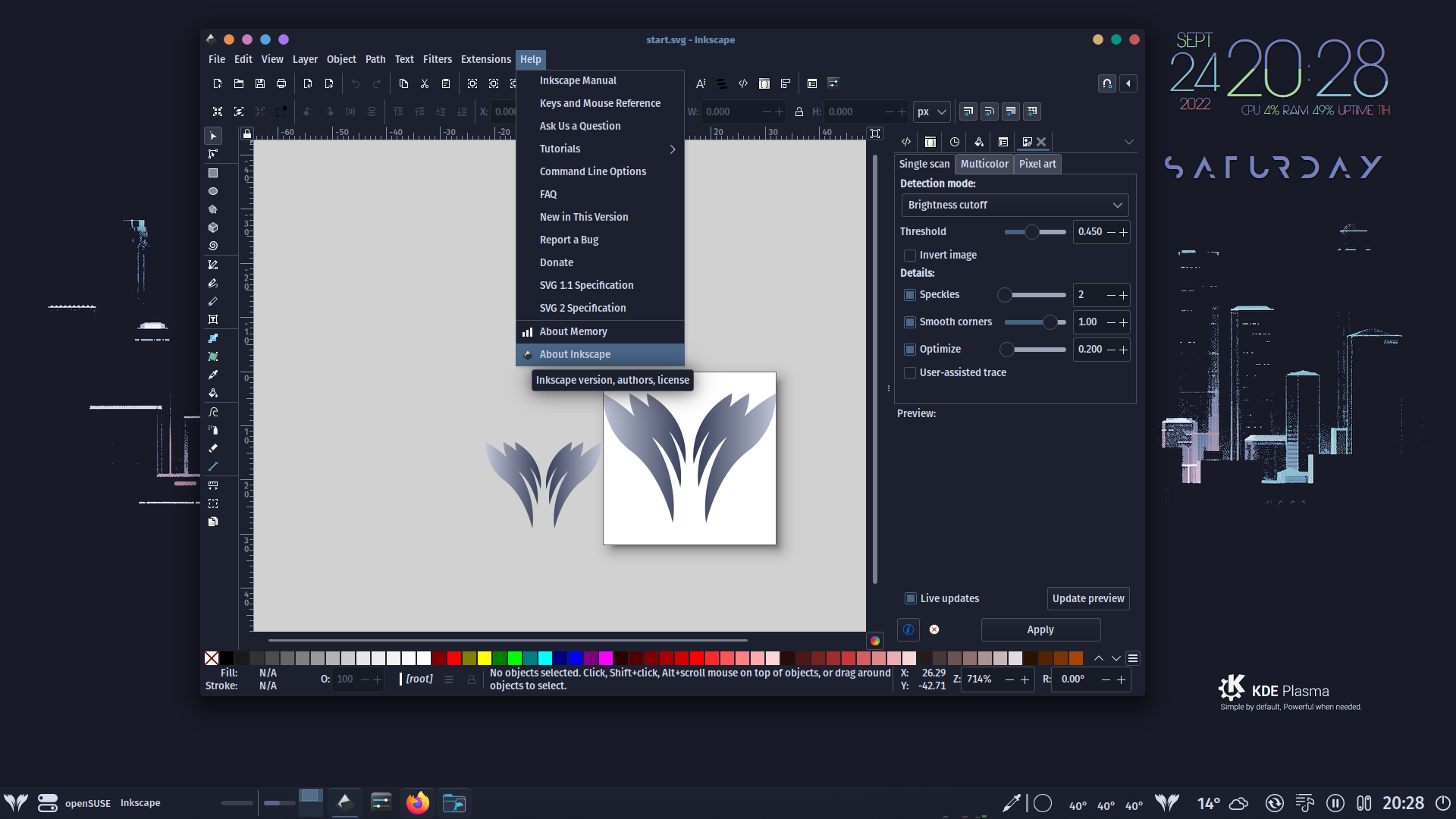The width and height of the screenshot is (1456, 819).
Task: Select the Connector tool
Action: click(213, 466)
